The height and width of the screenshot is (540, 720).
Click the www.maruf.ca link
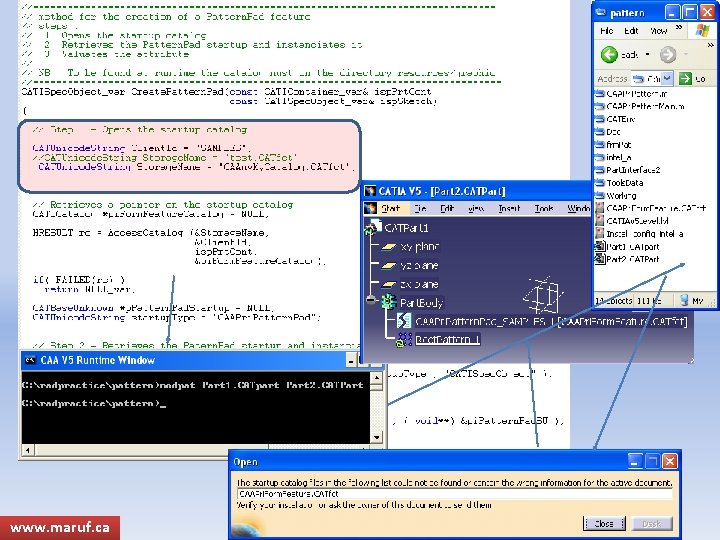click(60, 527)
